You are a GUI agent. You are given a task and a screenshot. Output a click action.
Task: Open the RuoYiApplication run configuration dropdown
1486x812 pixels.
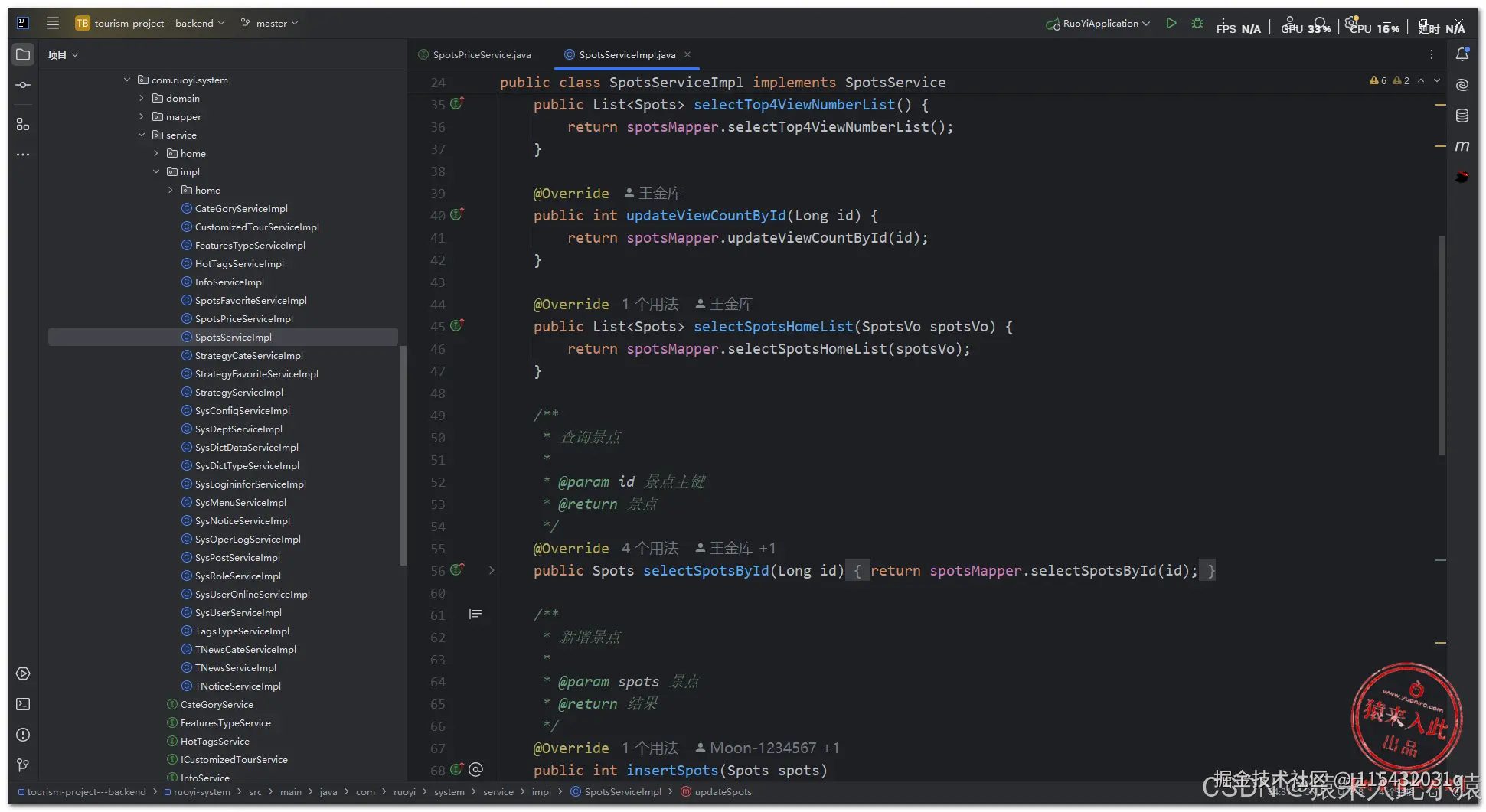pyautogui.click(x=1098, y=23)
